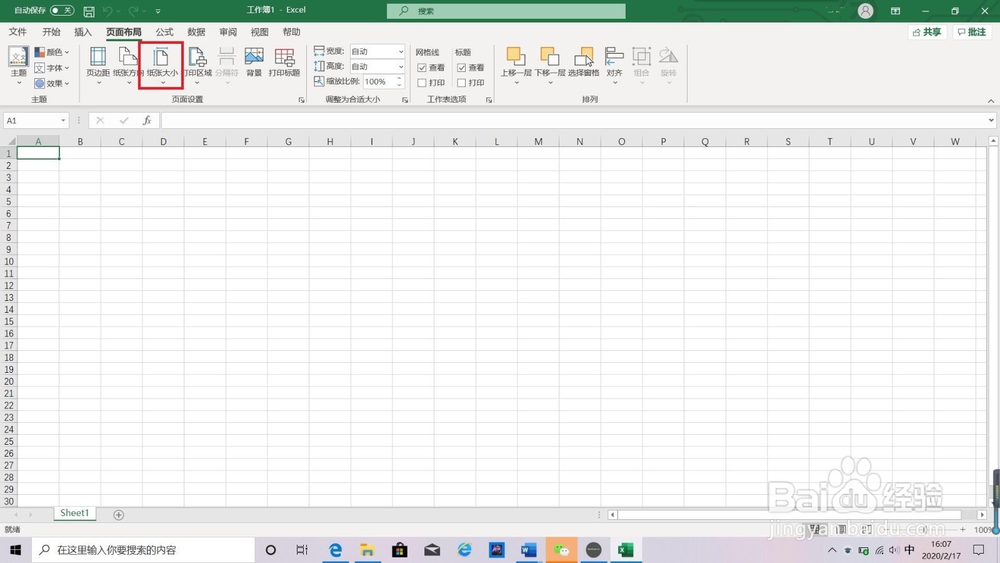The image size is (1000, 563).
Task: Launch Scale to Fit dialog launcher
Action: click(x=405, y=100)
